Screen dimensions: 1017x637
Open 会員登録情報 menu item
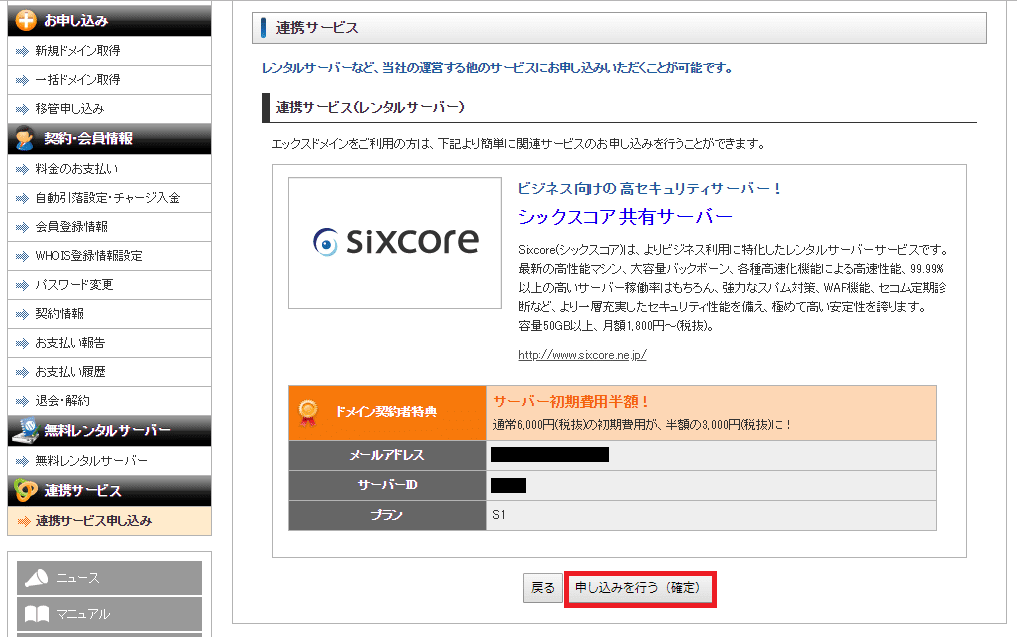click(x=109, y=227)
